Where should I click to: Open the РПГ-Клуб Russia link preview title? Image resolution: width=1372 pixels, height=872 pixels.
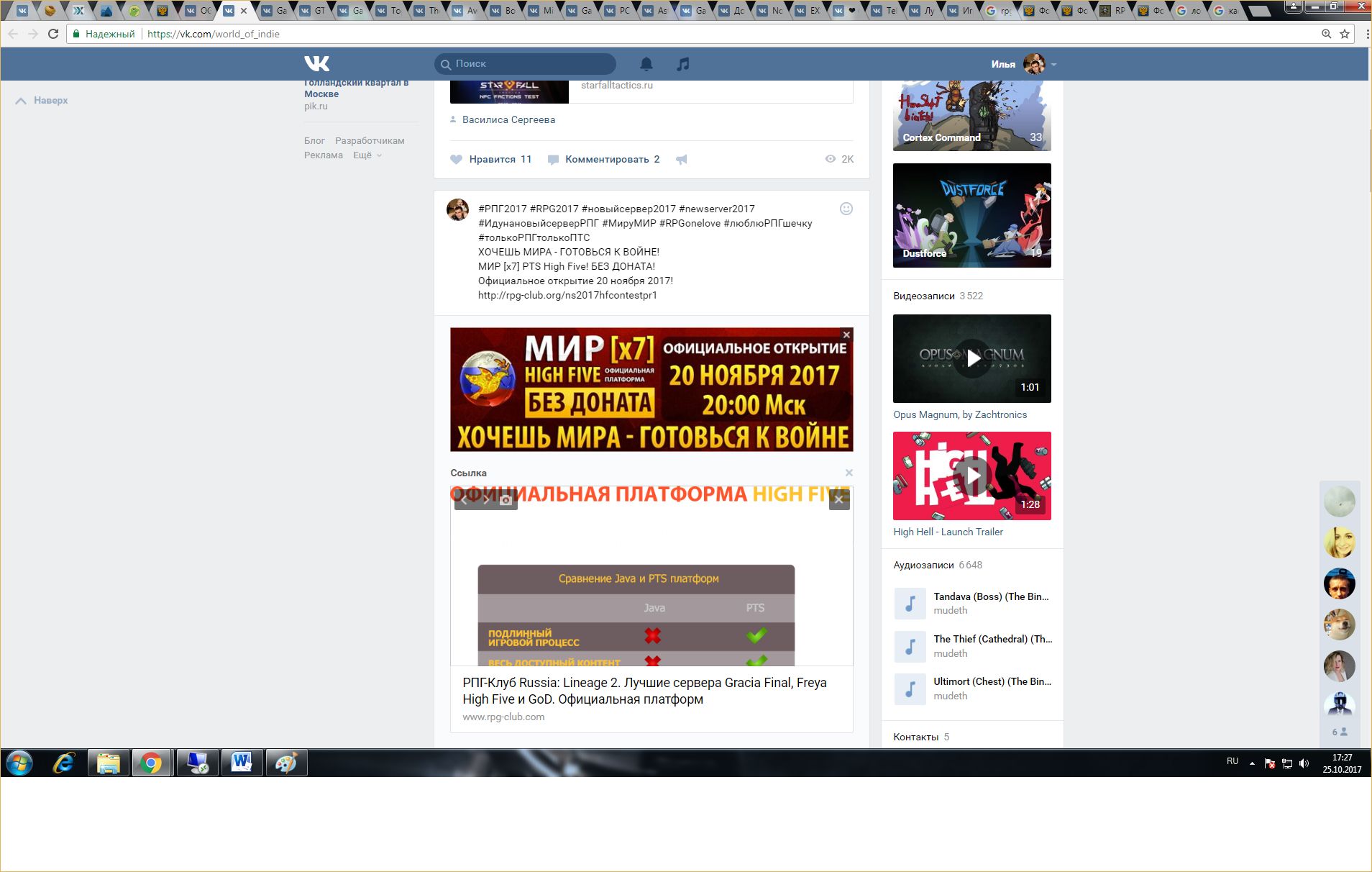(644, 691)
